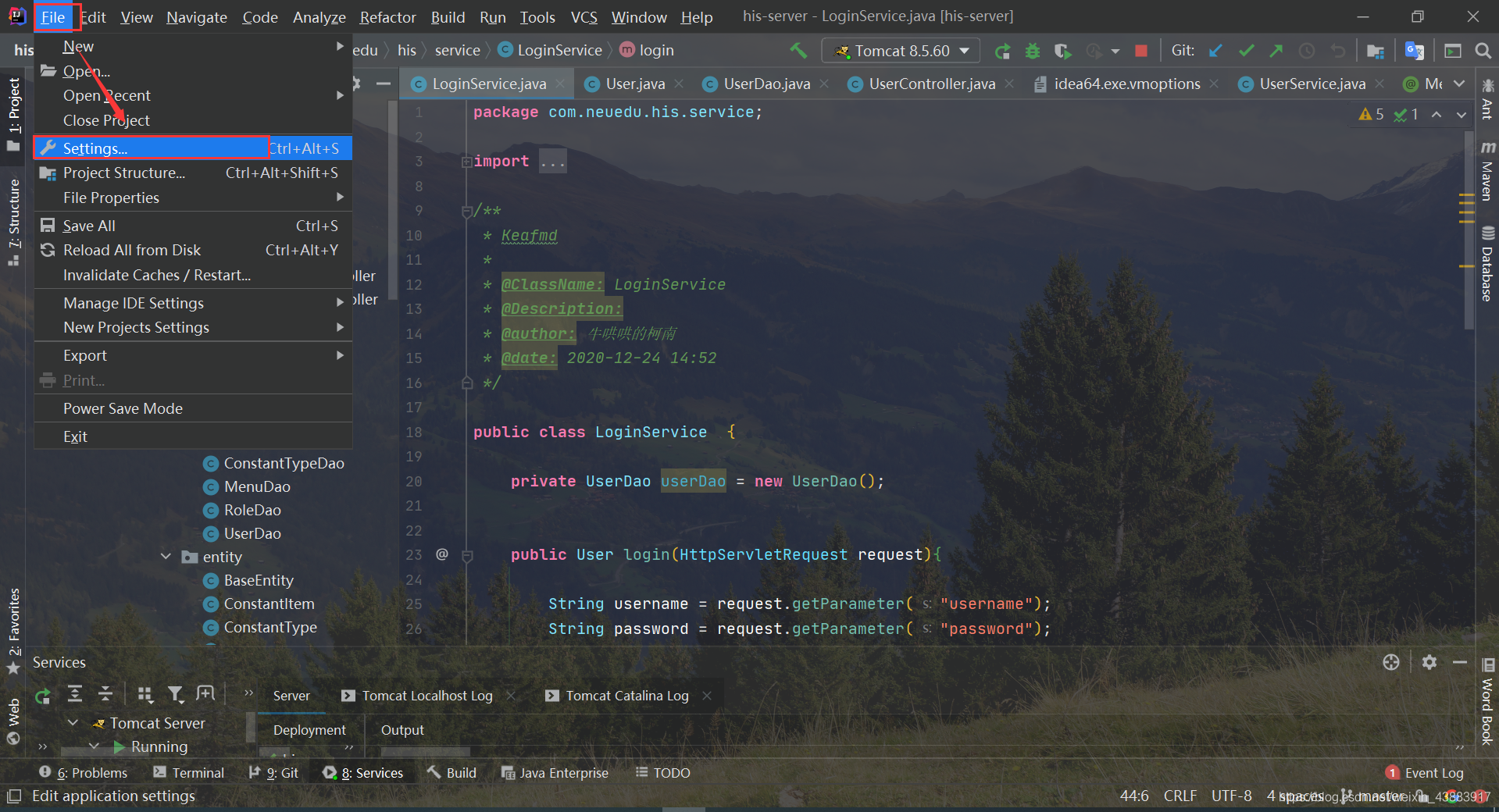Screen dimensions: 1499x812
Task: Open the Event Log button
Action: 1424,772
